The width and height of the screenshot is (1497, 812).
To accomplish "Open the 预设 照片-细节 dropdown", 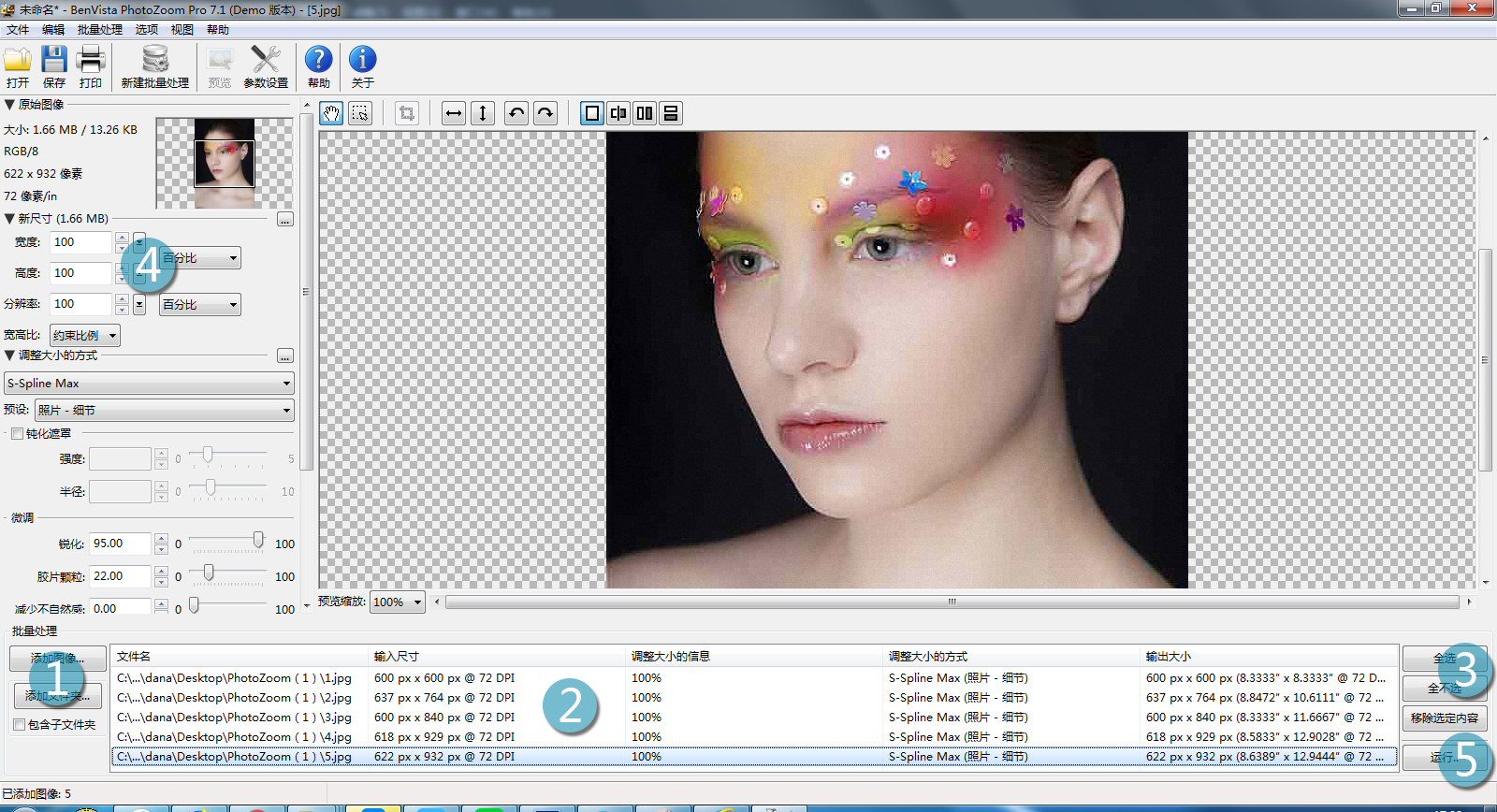I will point(165,411).
